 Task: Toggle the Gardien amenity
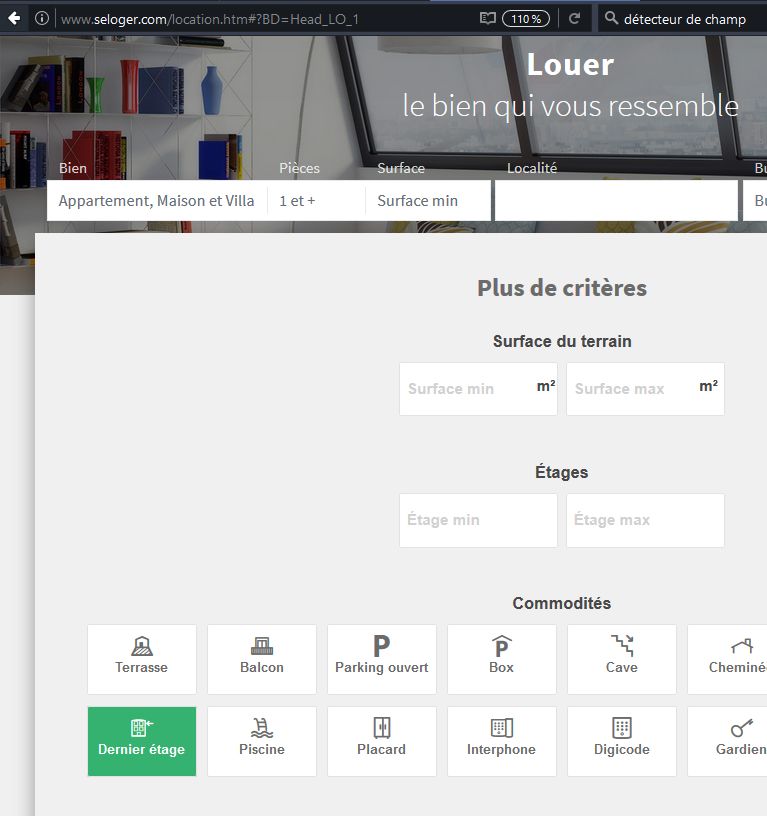(727, 741)
